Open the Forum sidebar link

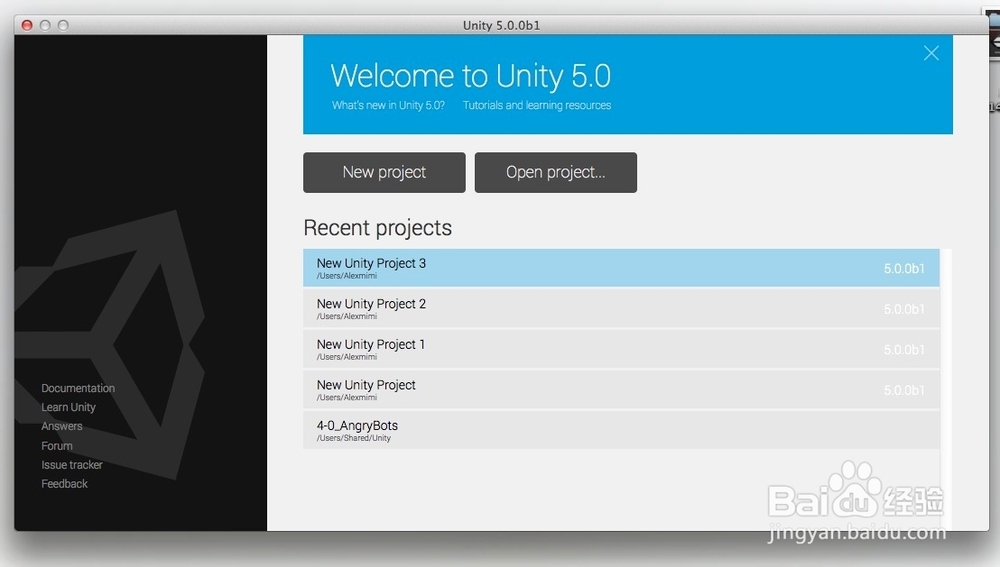[57, 446]
